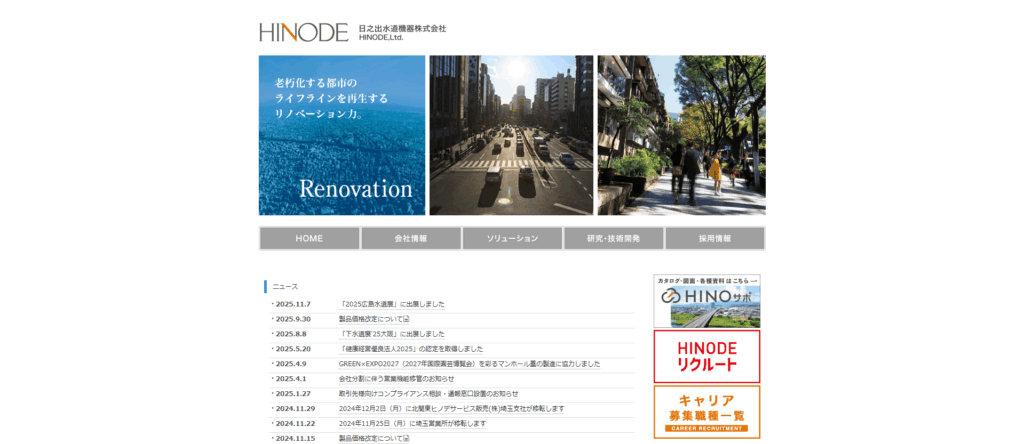Open the HOME menu item
Screen dimensions: 1024x444
309,238
